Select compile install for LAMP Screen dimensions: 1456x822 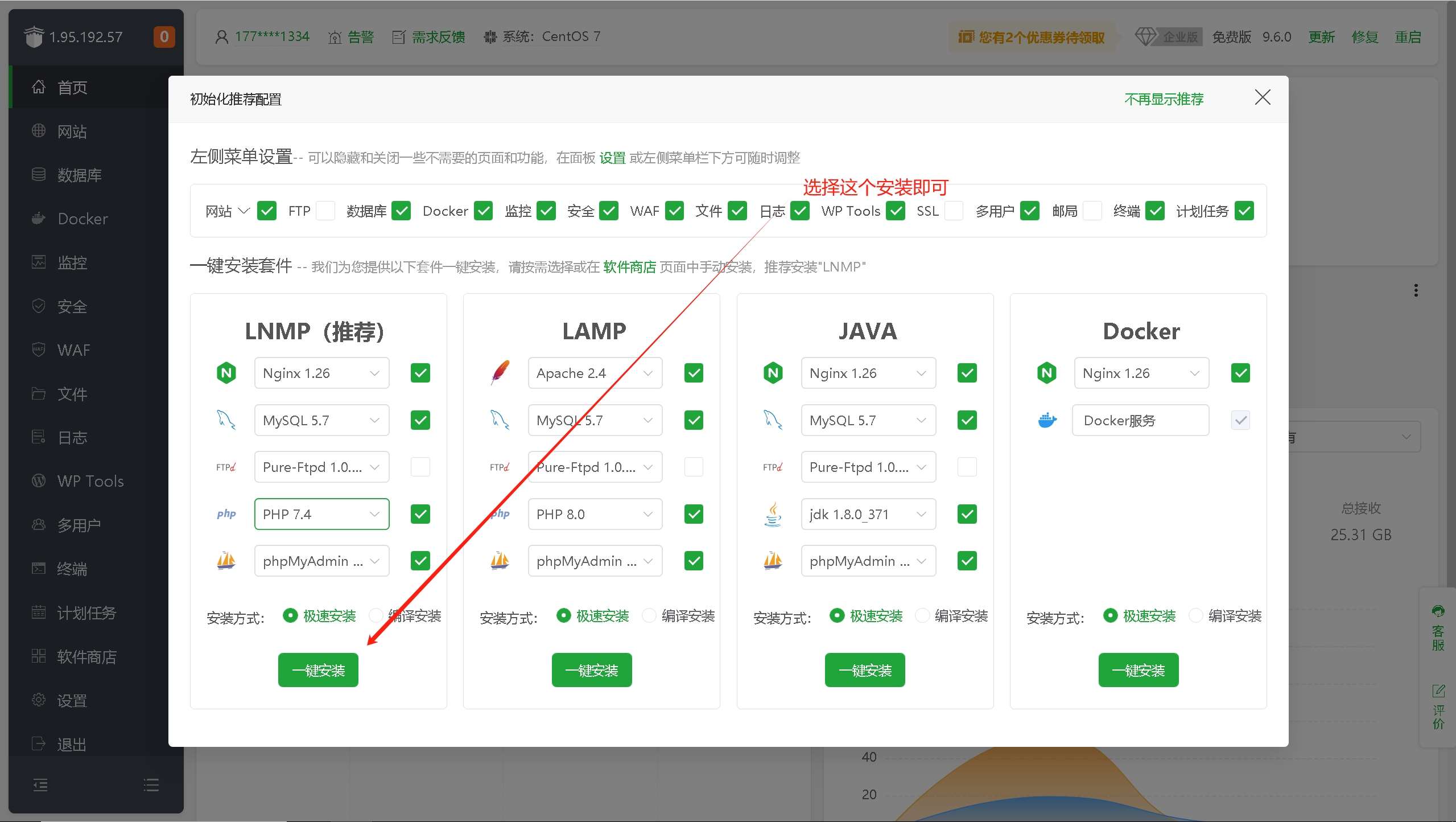pyautogui.click(x=649, y=616)
